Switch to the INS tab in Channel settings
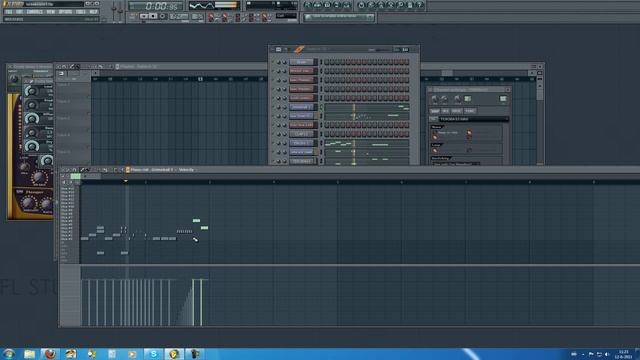 pos(445,111)
